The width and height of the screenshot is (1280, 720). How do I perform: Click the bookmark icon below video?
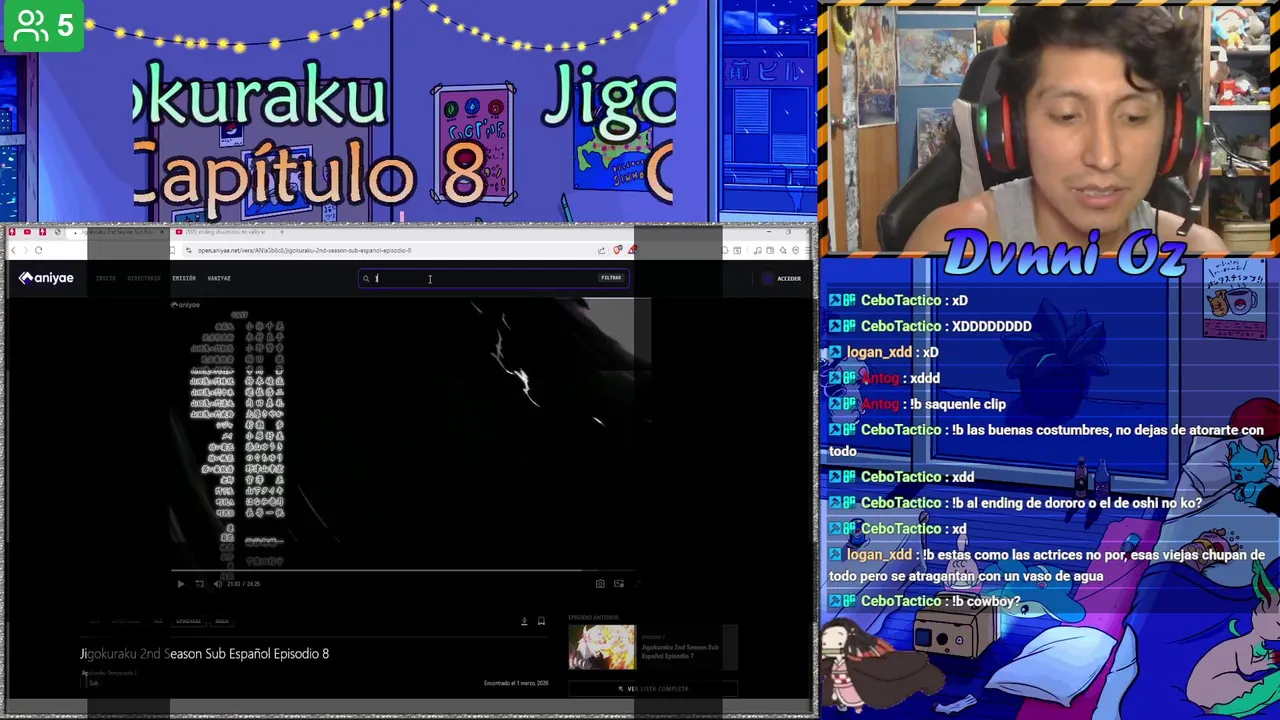541,621
